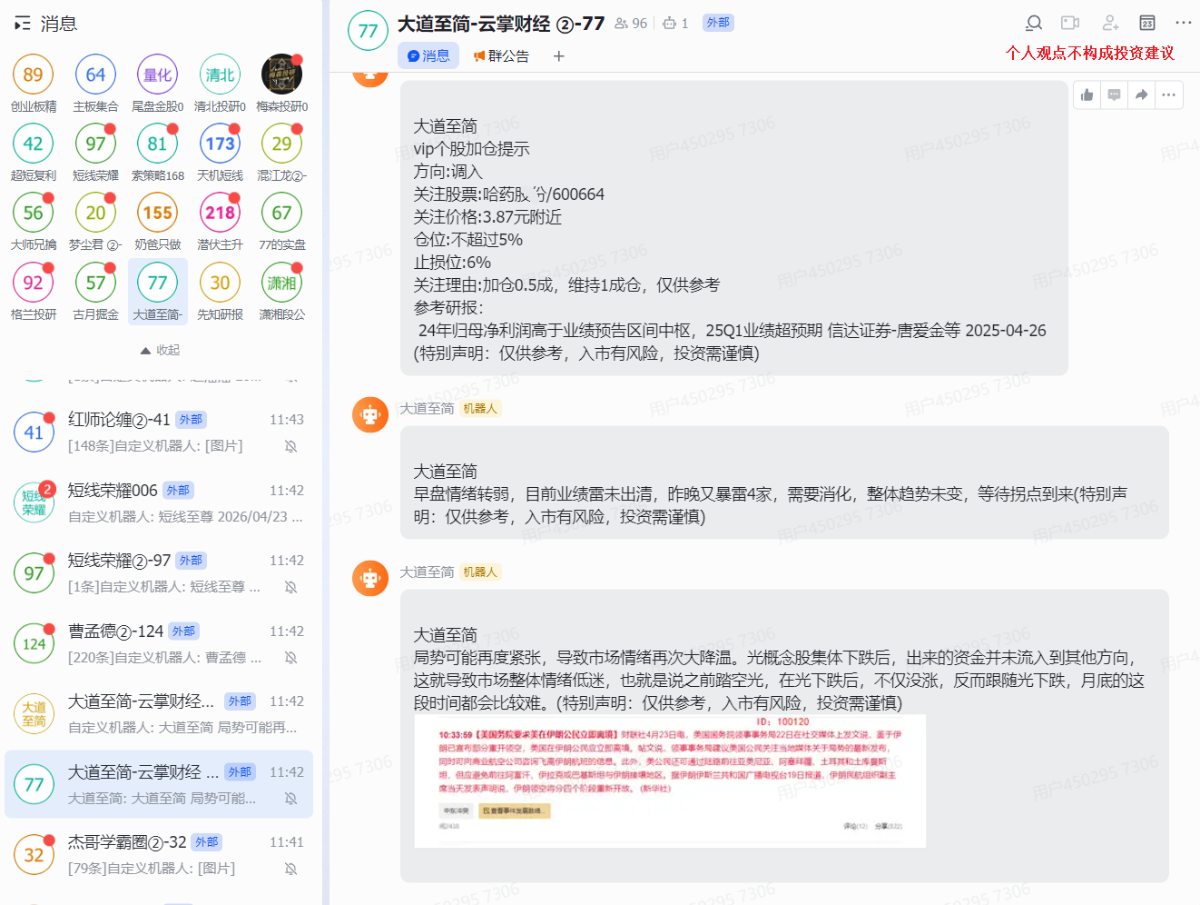1200x905 pixels.
Task: Forward the message using arrow icon
Action: point(1141,95)
